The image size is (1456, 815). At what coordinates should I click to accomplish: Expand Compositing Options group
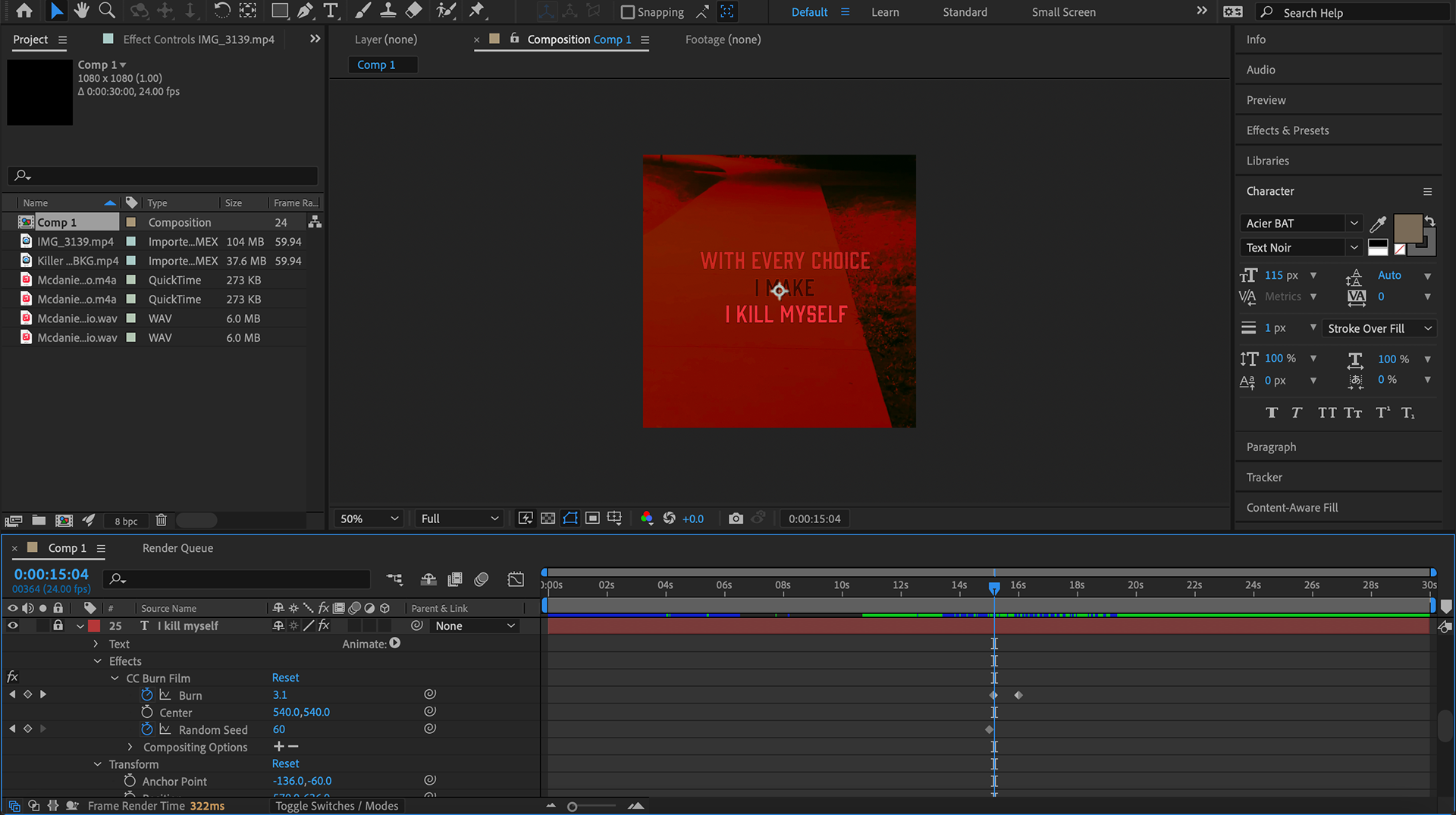(x=130, y=747)
